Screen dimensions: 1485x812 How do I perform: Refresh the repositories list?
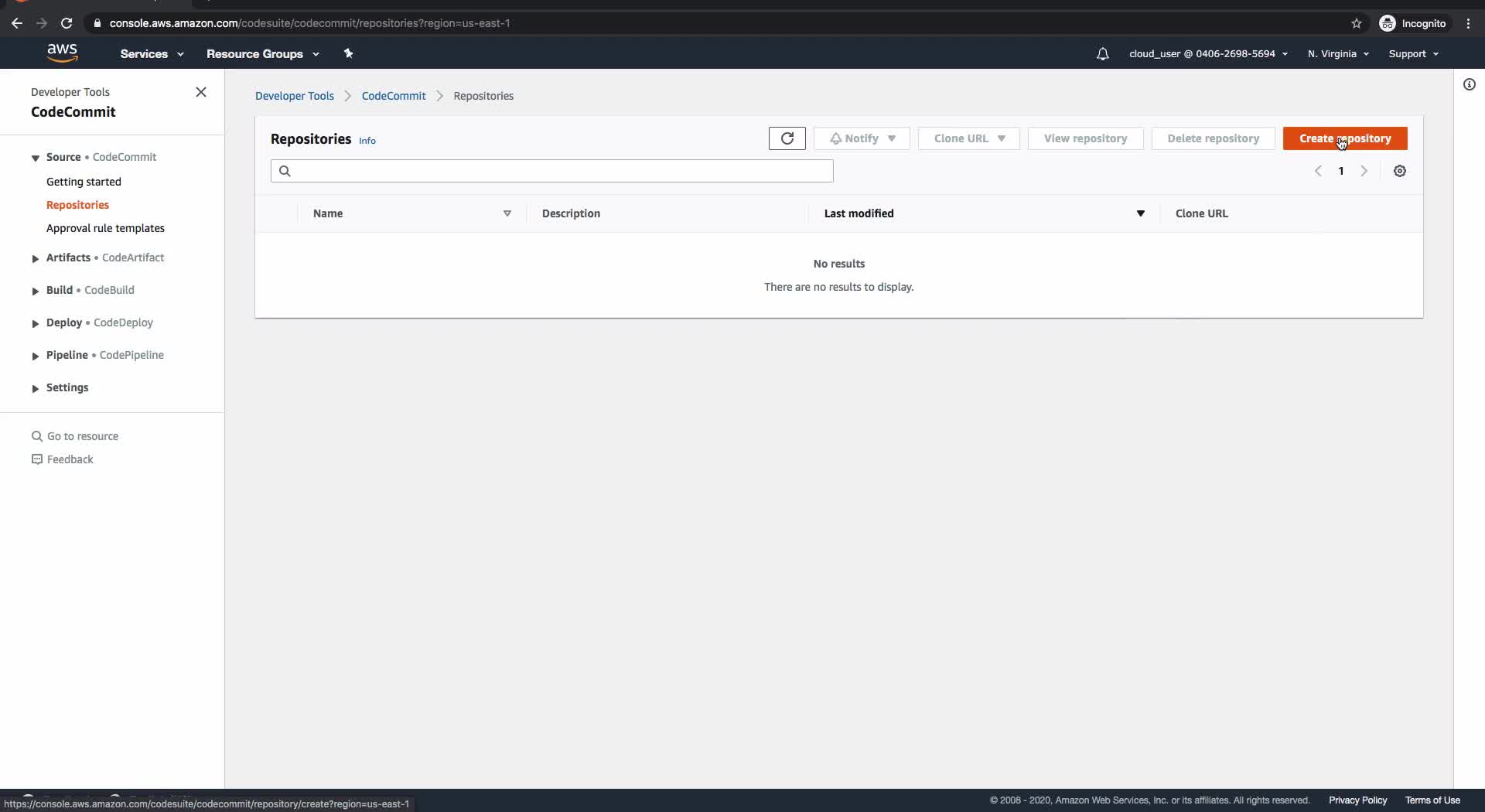pos(787,138)
